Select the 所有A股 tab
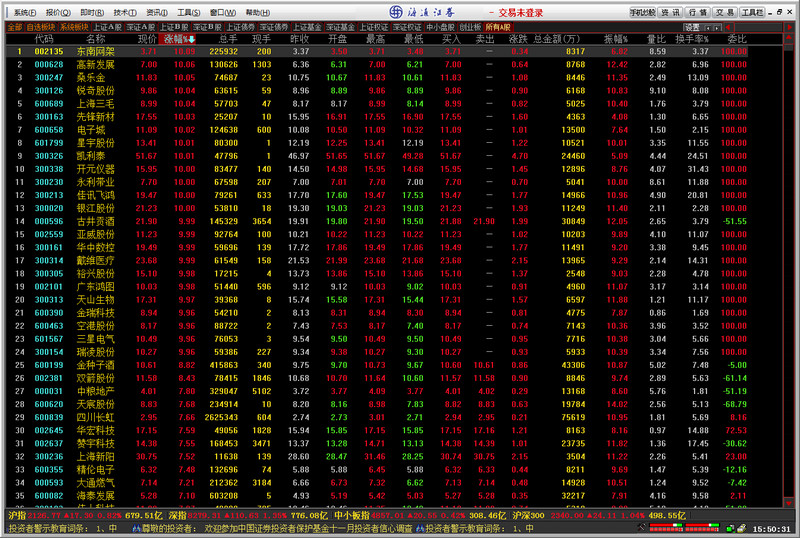The image size is (800, 538). pos(498,27)
